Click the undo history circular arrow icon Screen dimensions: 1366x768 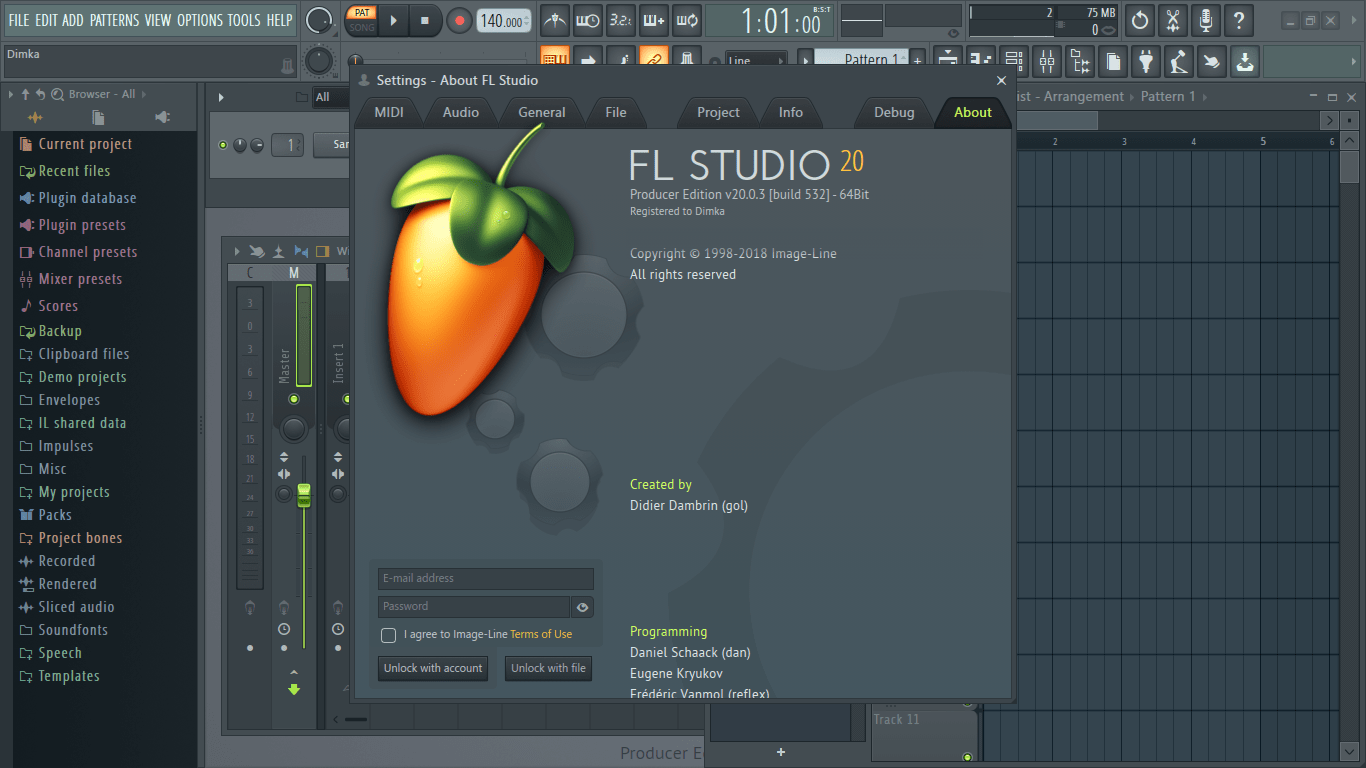[1139, 20]
